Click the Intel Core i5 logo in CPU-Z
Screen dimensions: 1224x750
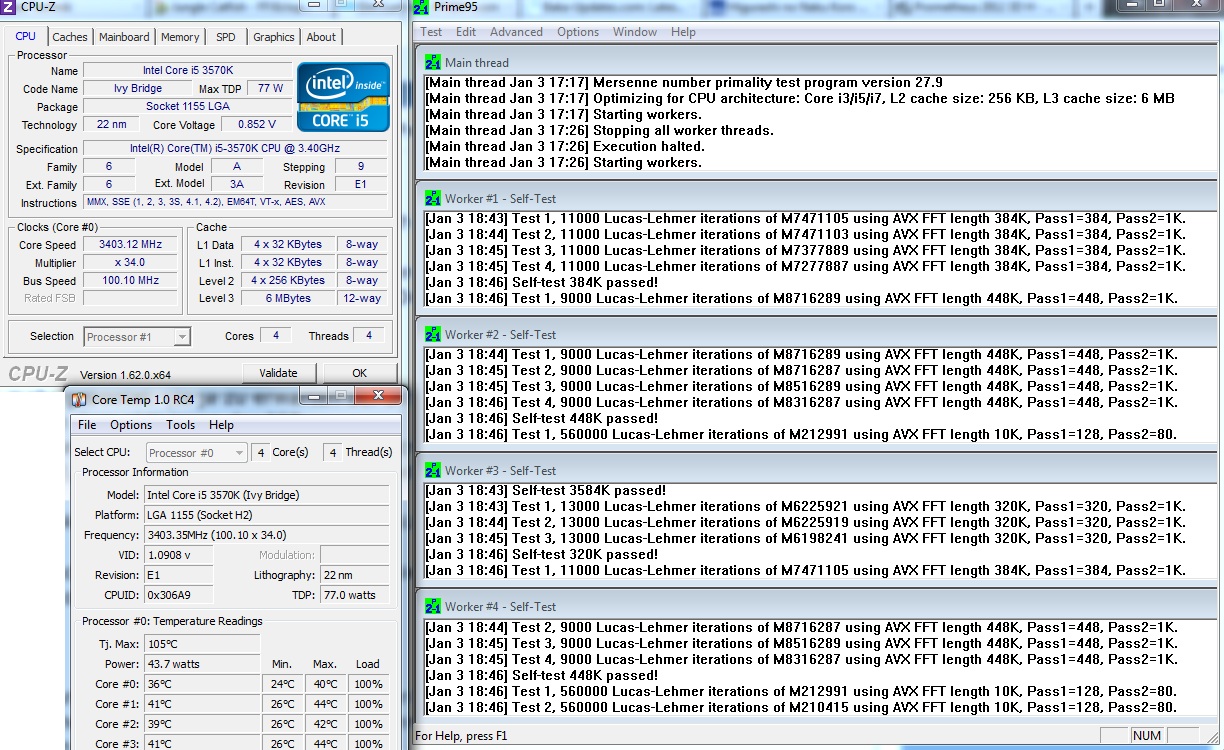tap(343, 97)
